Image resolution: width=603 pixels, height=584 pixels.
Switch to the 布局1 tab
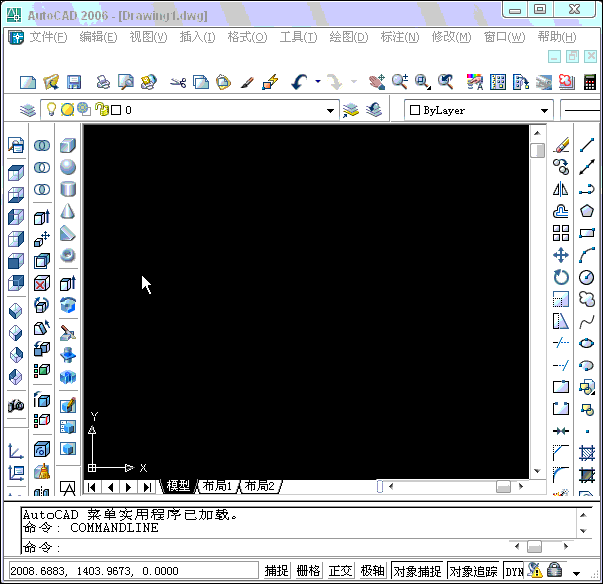pos(218,486)
